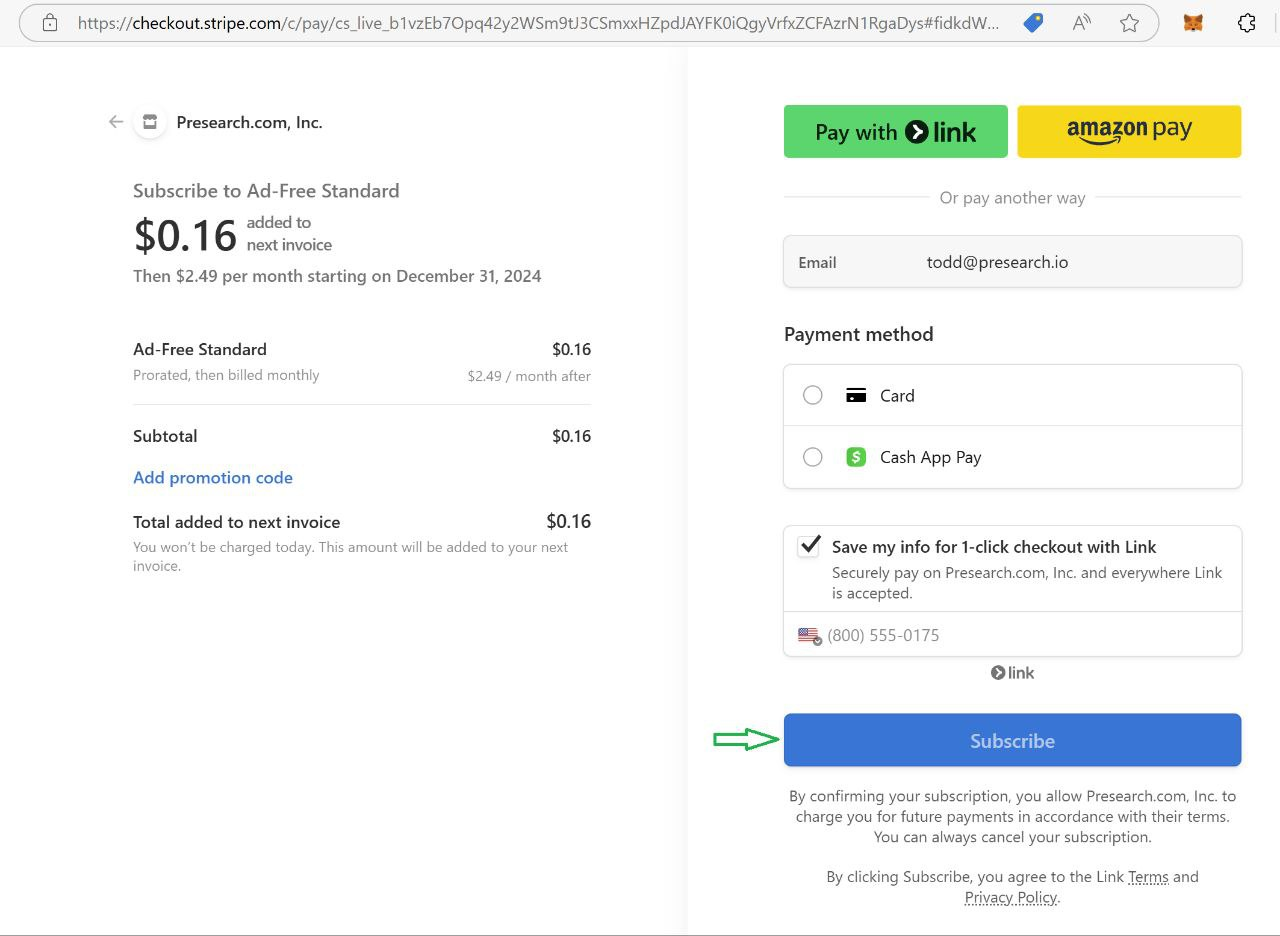This screenshot has height=936, width=1280.
Task: Select the Card payment radio button
Action: point(813,395)
